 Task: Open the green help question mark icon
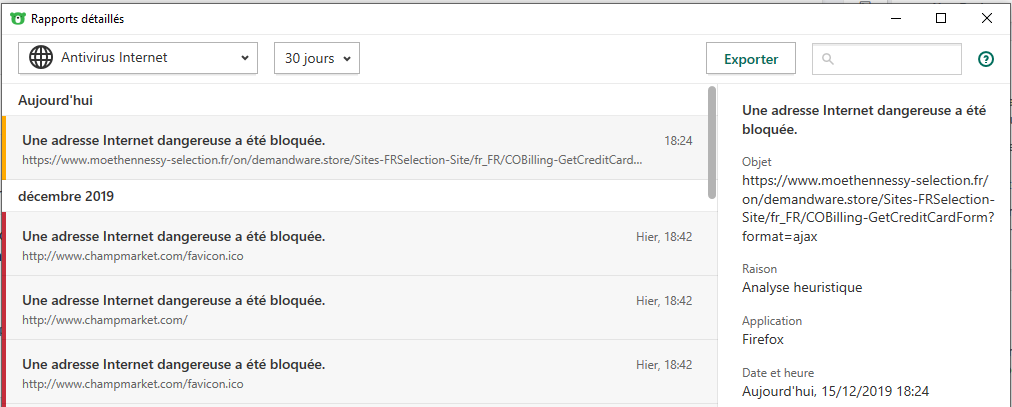[986, 59]
